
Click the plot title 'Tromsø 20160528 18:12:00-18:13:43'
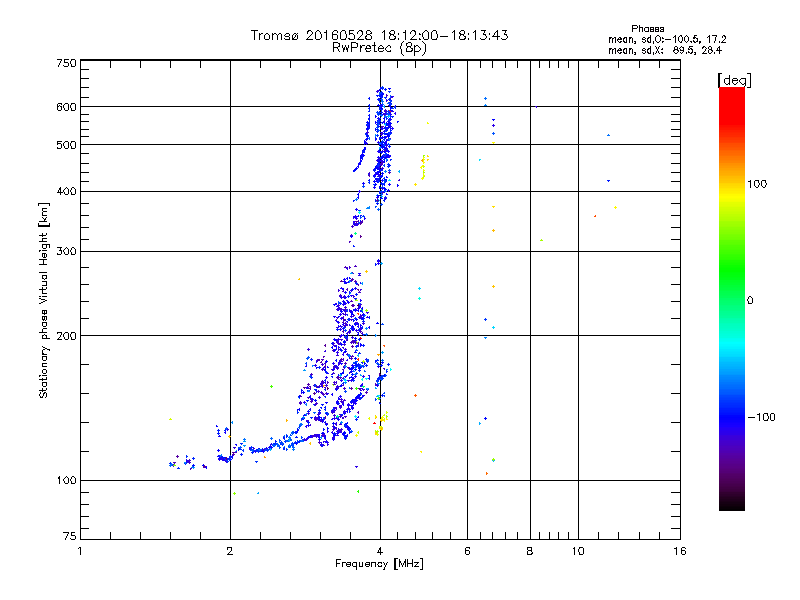pyautogui.click(x=379, y=35)
